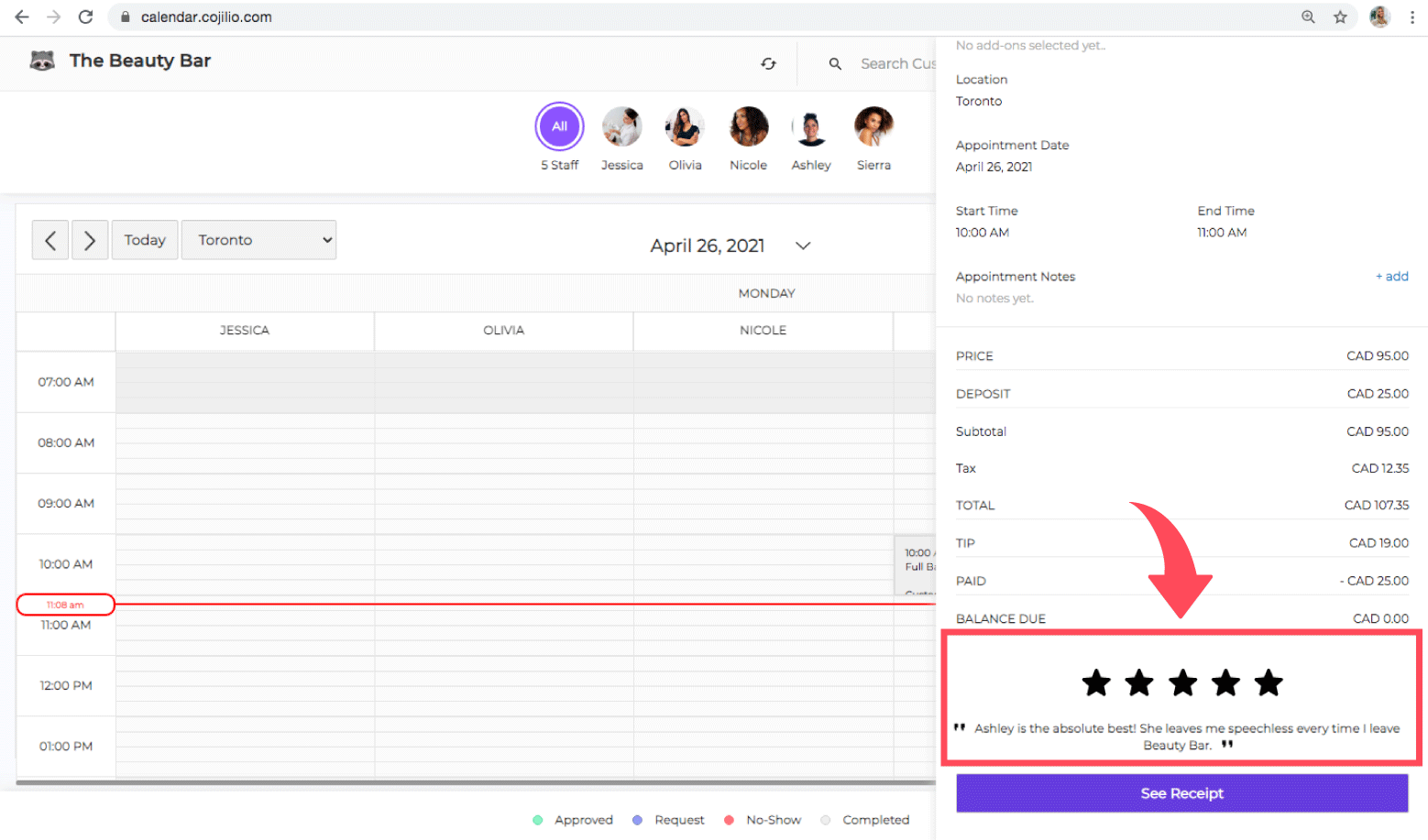Click the fifth star in the rating
Viewport: 1428px width, 840px height.
click(x=1269, y=682)
